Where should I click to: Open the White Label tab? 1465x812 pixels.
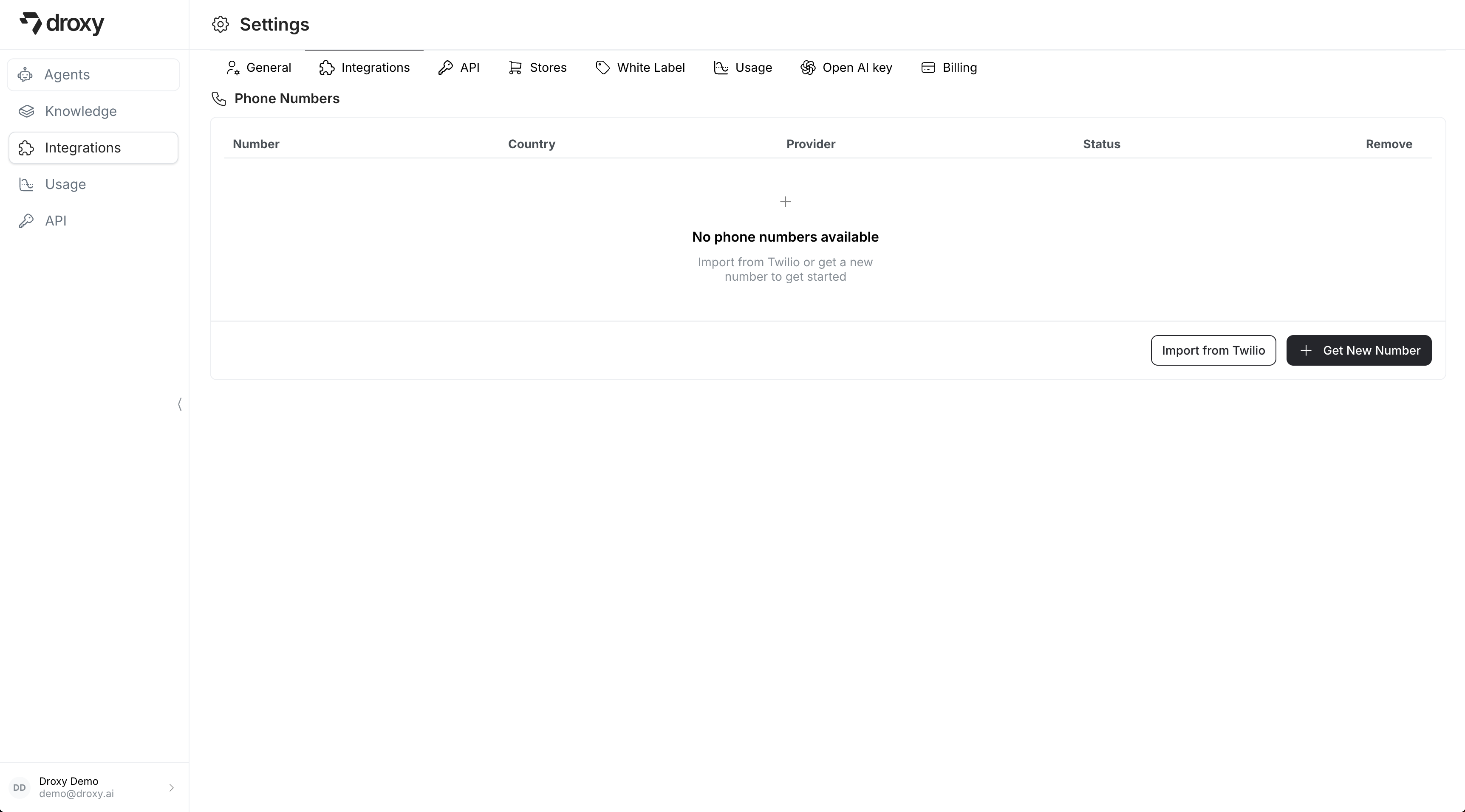[640, 68]
